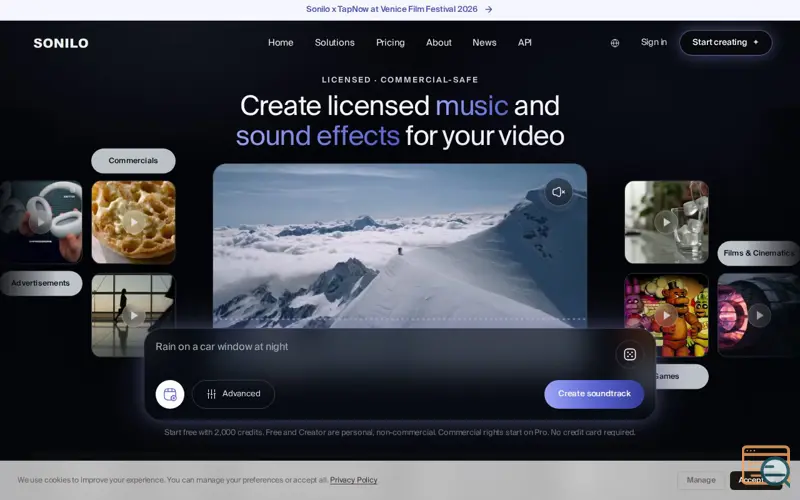The image size is (800, 500).
Task: Select the Films & Cinematics tag
Action: pyautogui.click(x=759, y=253)
